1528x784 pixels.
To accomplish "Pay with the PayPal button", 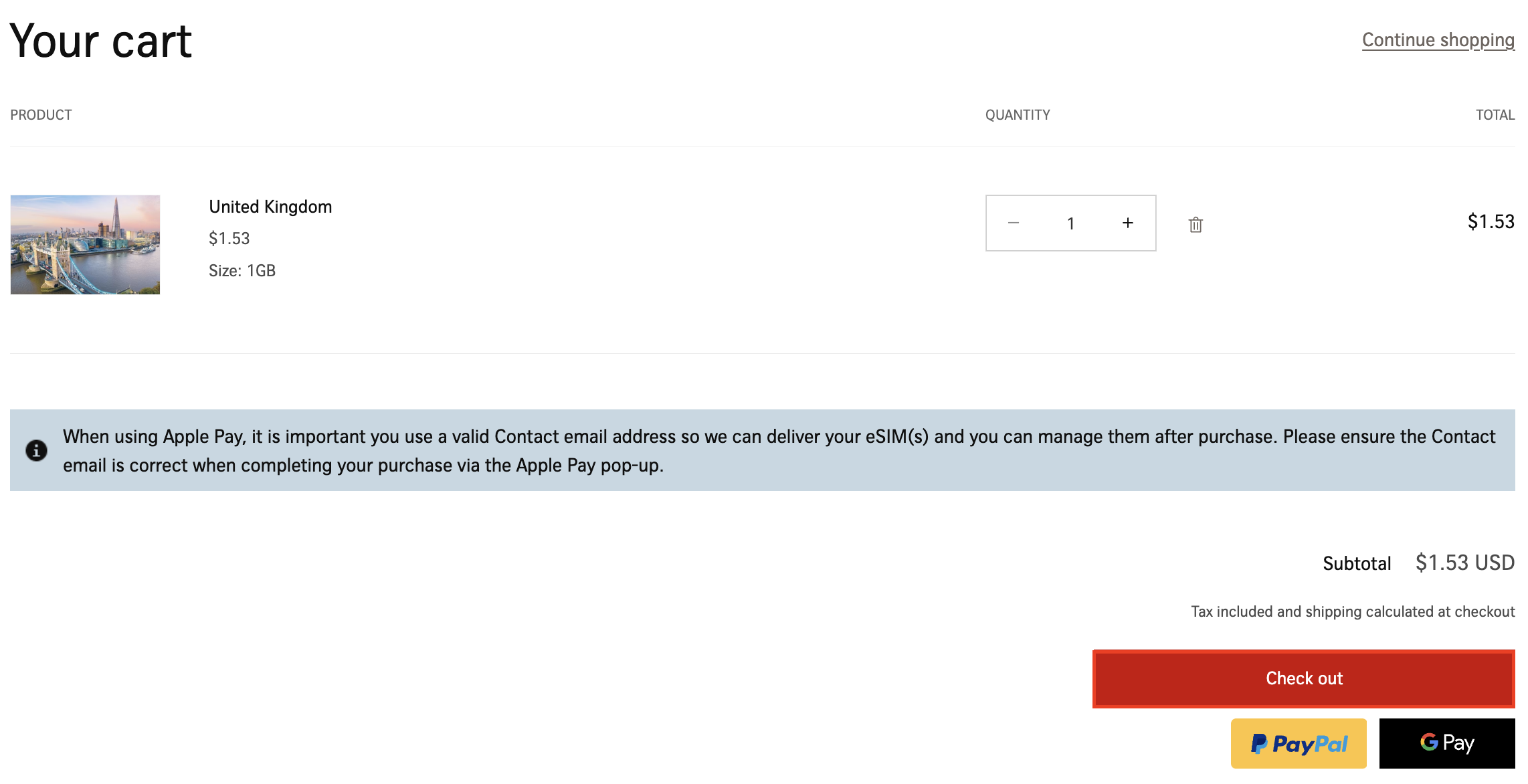I will pos(1299,743).
